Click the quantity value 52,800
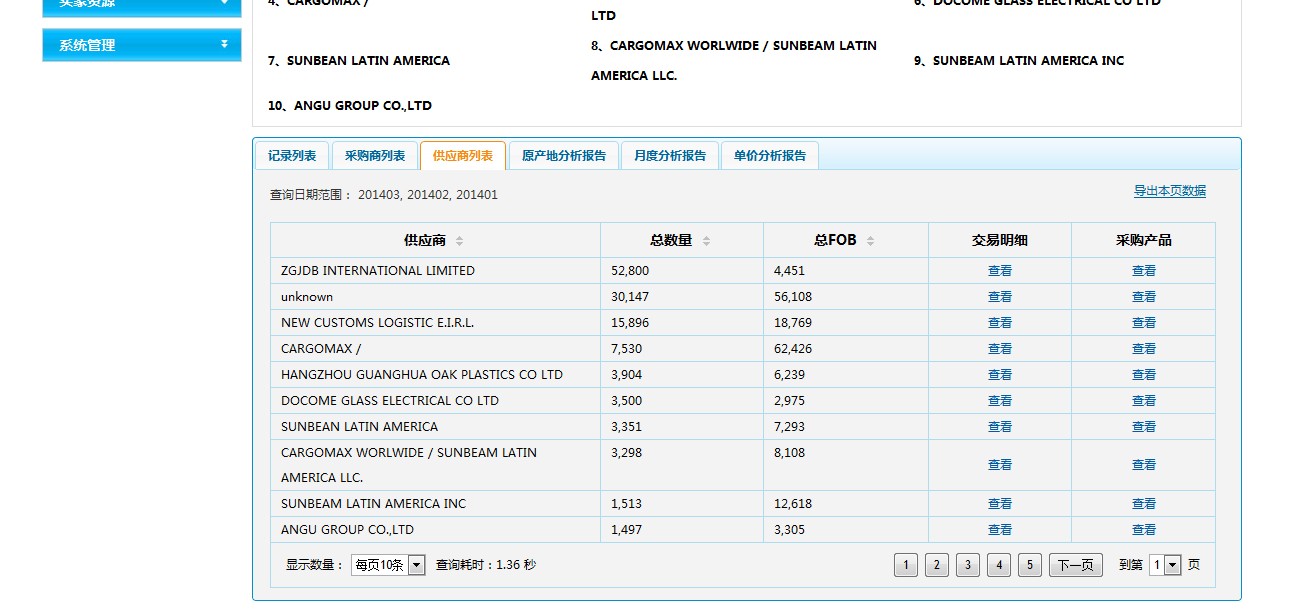1294x611 pixels. coord(631,271)
